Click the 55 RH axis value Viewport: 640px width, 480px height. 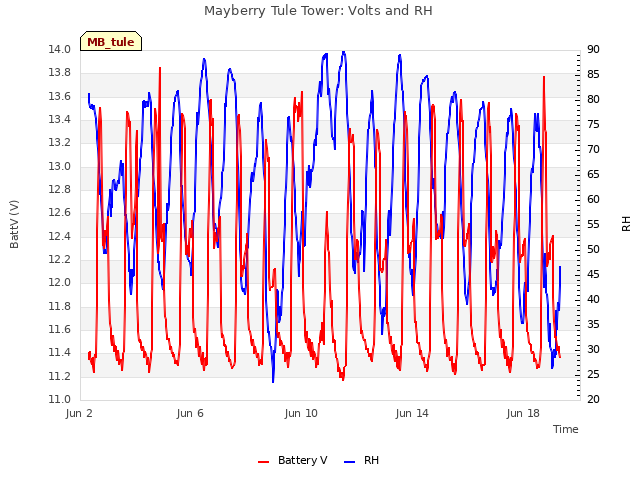pyautogui.click(x=593, y=224)
